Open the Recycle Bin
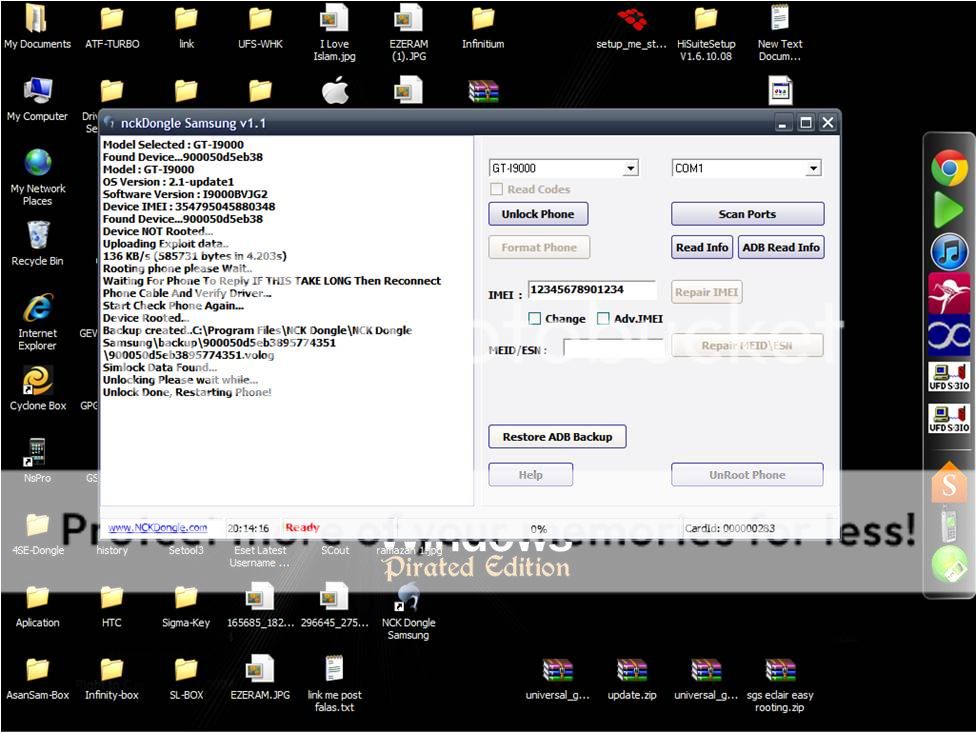Viewport: 977px width, 733px height. [37, 244]
